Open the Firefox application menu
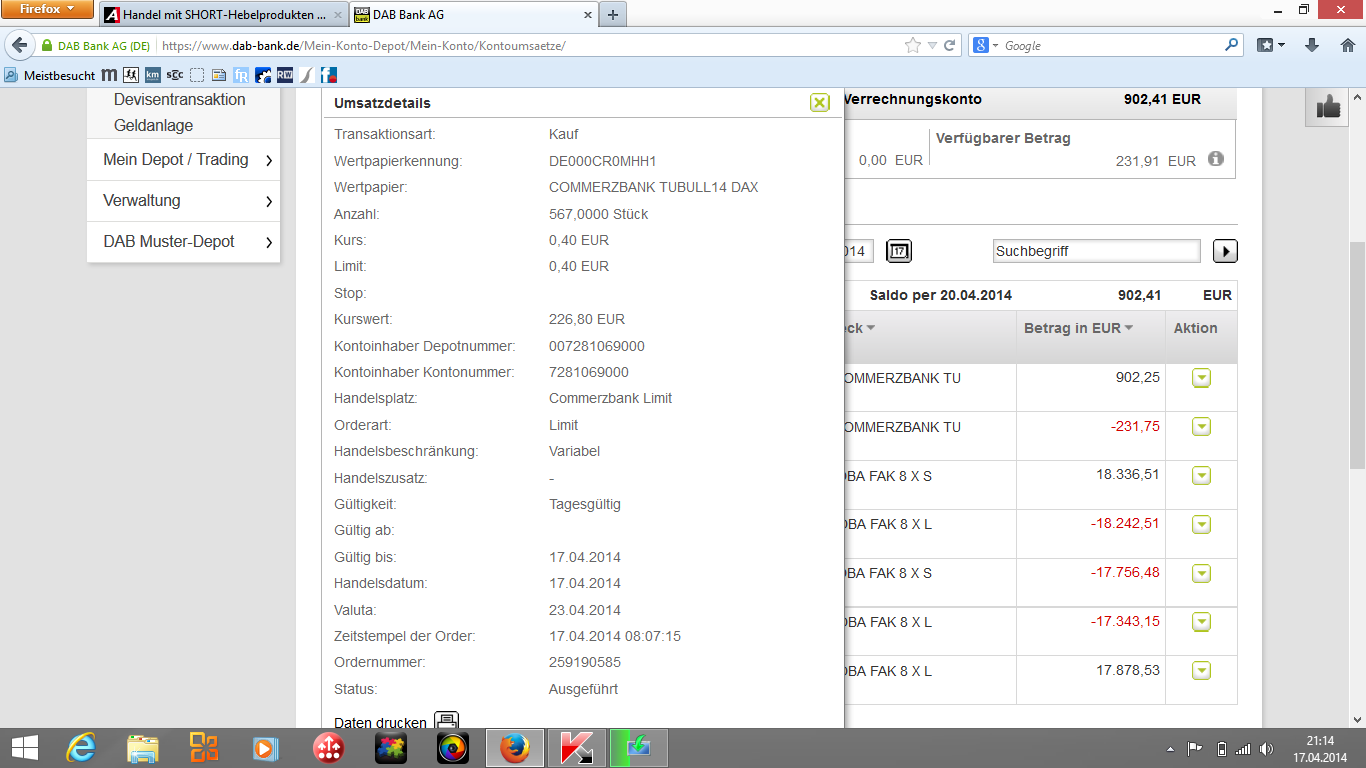This screenshot has height=768, width=1366. click(47, 9)
